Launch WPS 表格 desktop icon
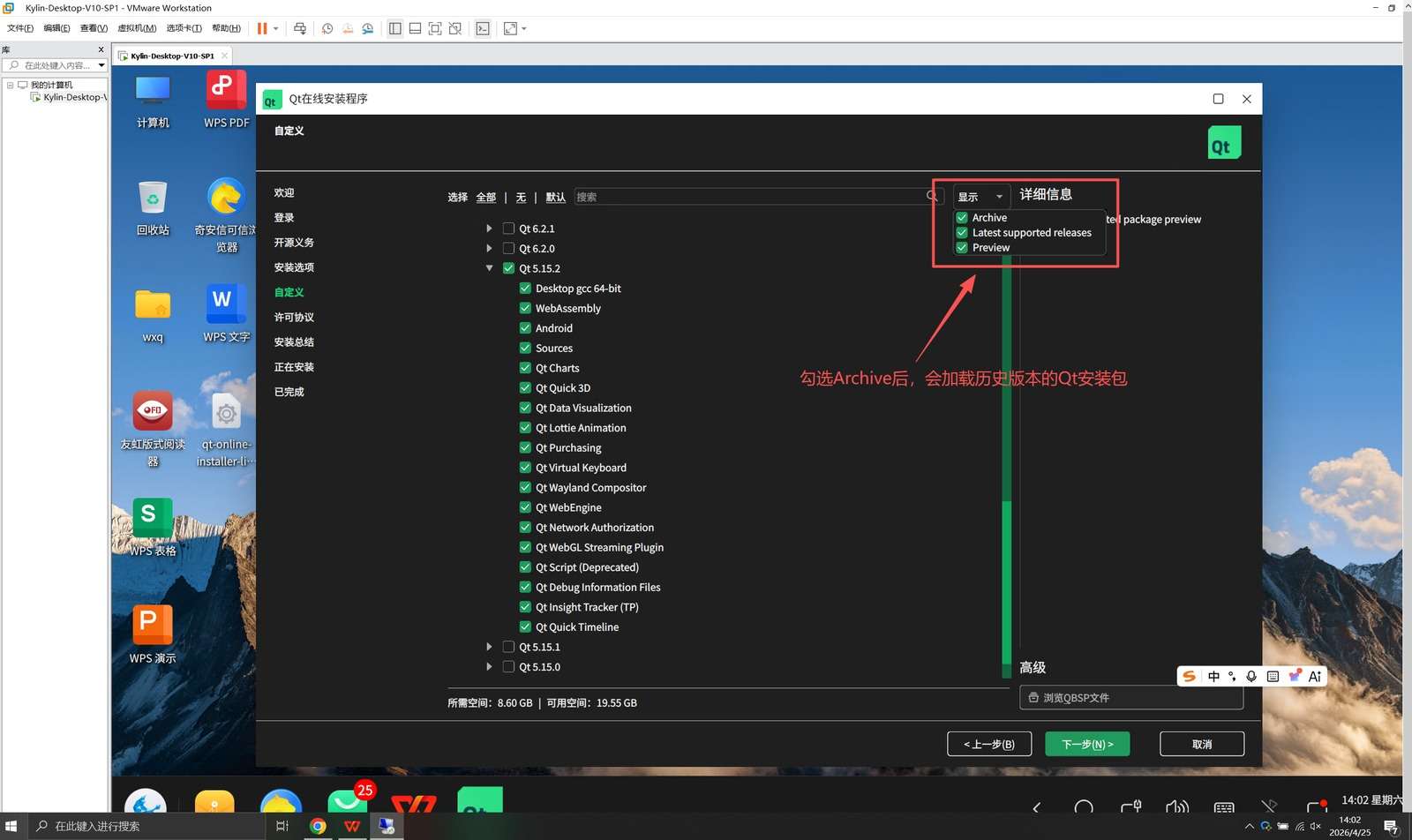 [x=153, y=528]
